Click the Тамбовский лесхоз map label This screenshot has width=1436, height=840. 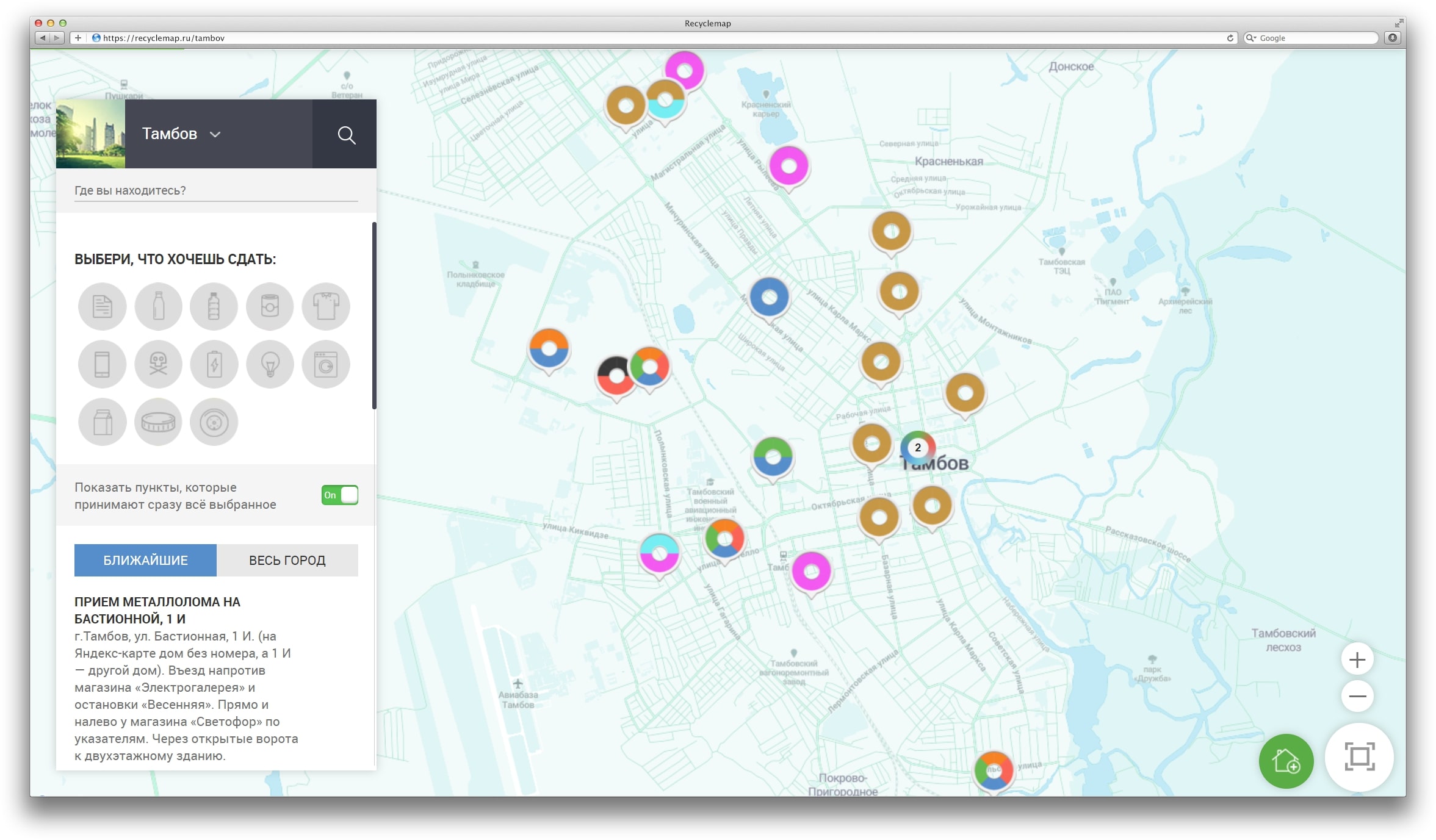tap(1283, 640)
